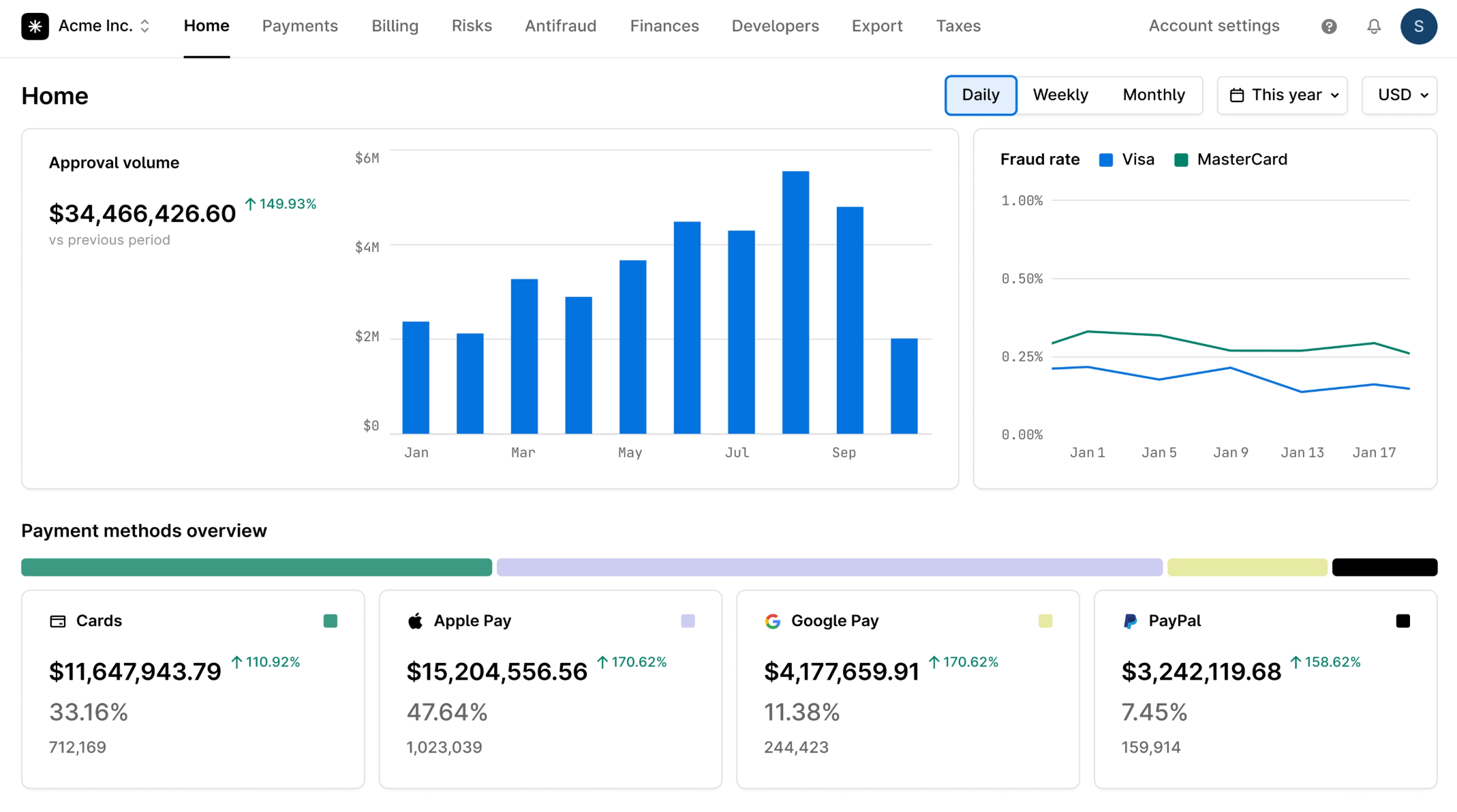Click the green Cards segment of overview bar
The height and width of the screenshot is (812, 1457).
(x=256, y=567)
